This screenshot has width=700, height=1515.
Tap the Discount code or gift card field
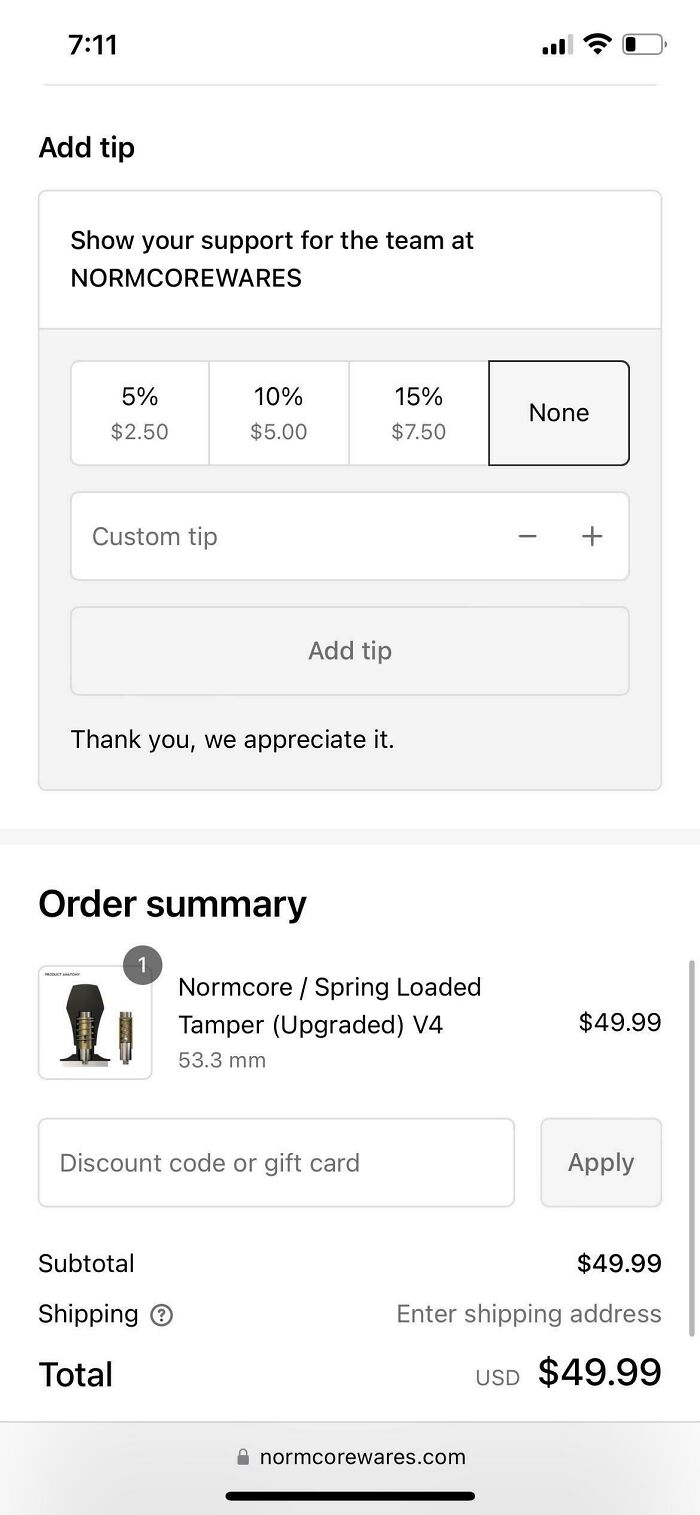[276, 1163]
